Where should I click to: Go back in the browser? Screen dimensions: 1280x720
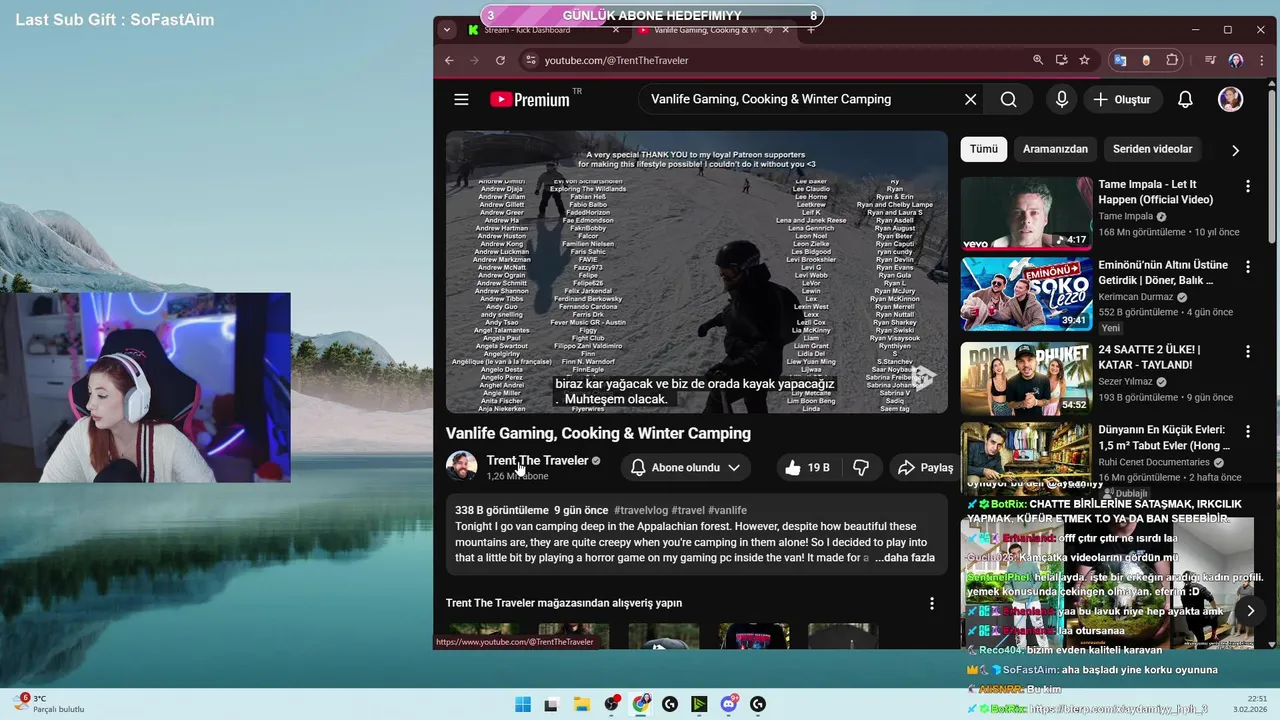click(449, 60)
